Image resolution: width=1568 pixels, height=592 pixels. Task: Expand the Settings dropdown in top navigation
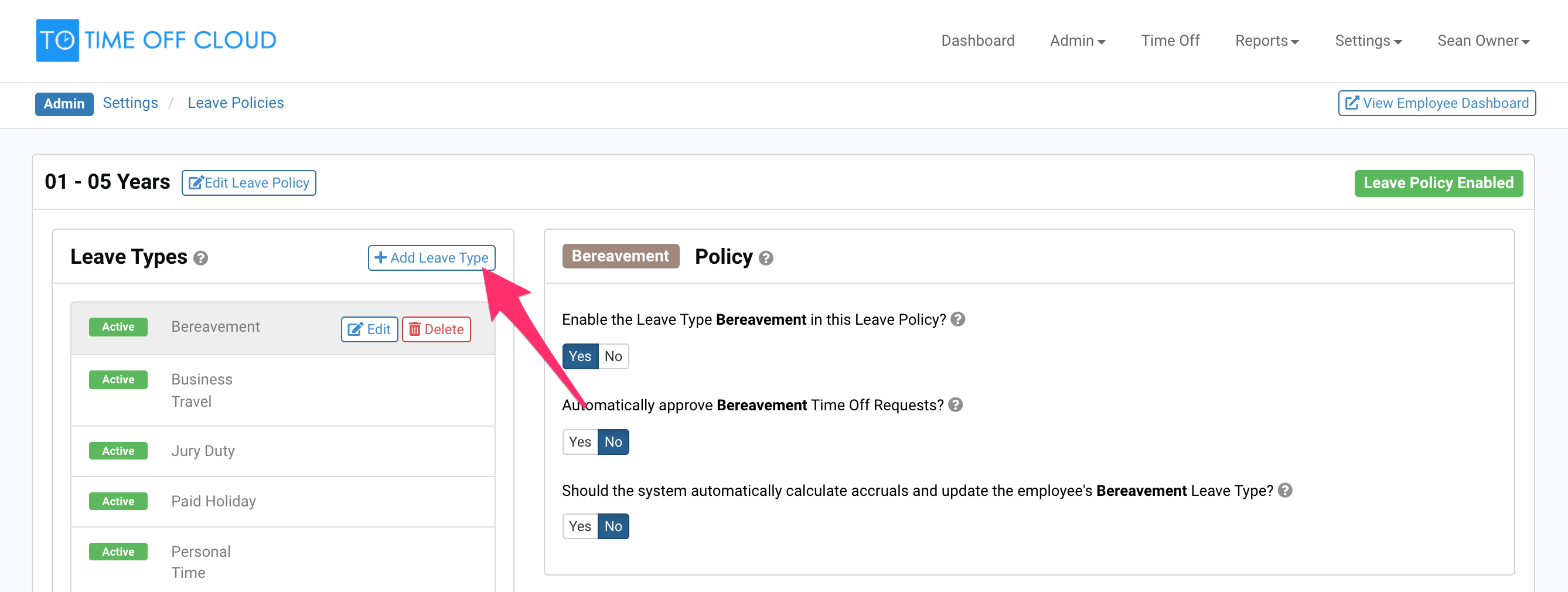pyautogui.click(x=1368, y=41)
